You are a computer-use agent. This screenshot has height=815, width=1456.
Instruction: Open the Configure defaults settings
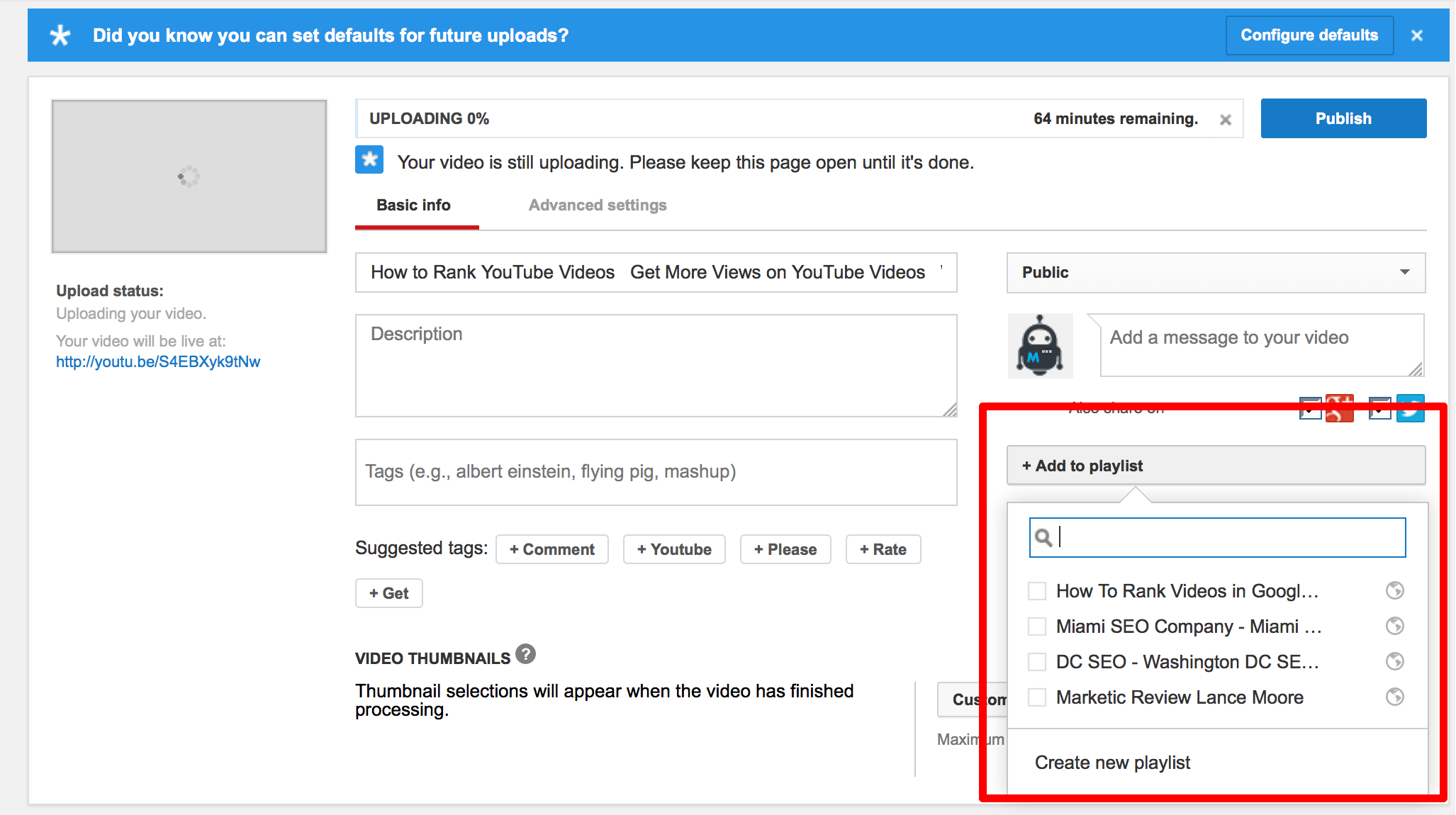pyautogui.click(x=1309, y=35)
